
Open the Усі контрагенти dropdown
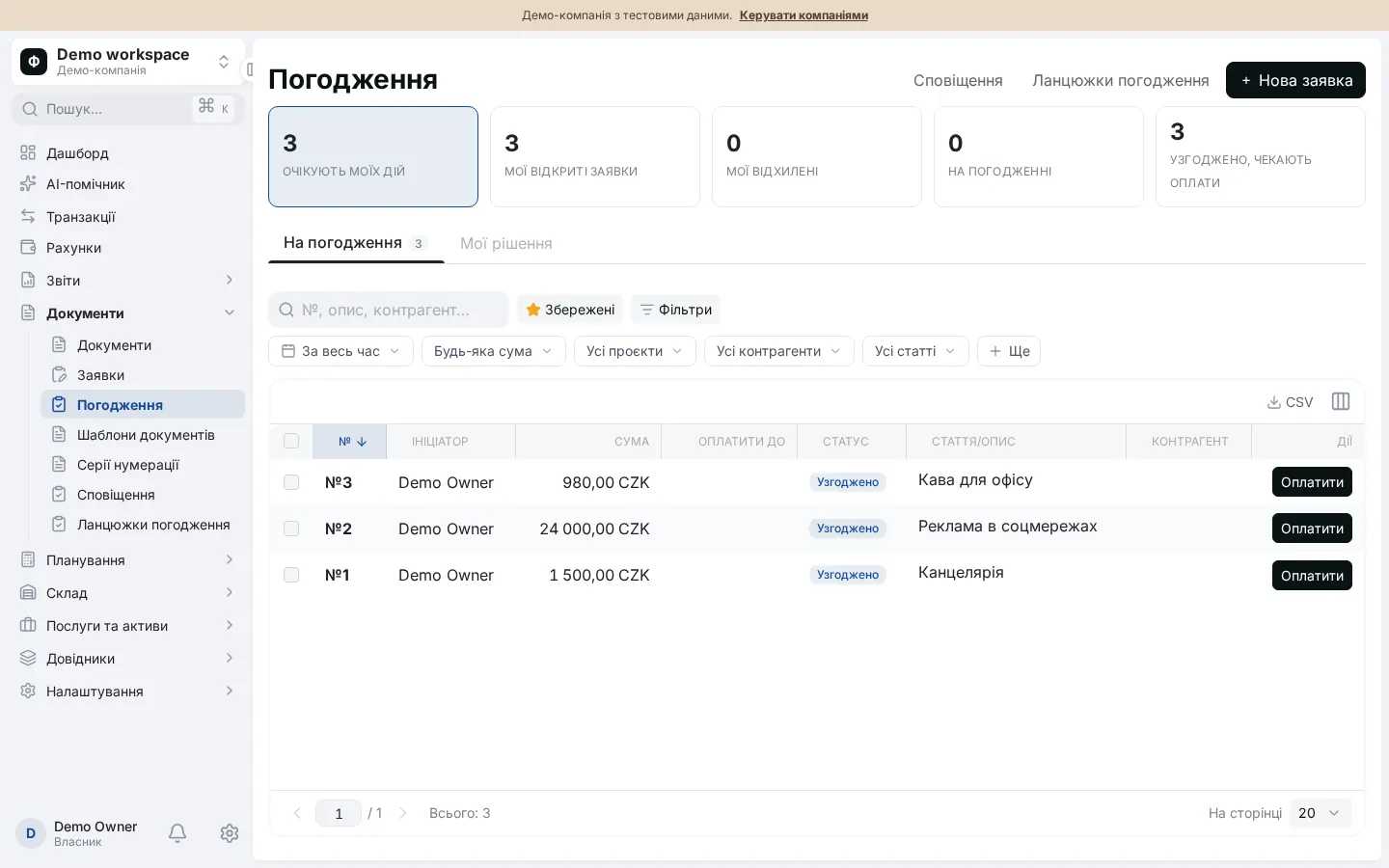(779, 351)
